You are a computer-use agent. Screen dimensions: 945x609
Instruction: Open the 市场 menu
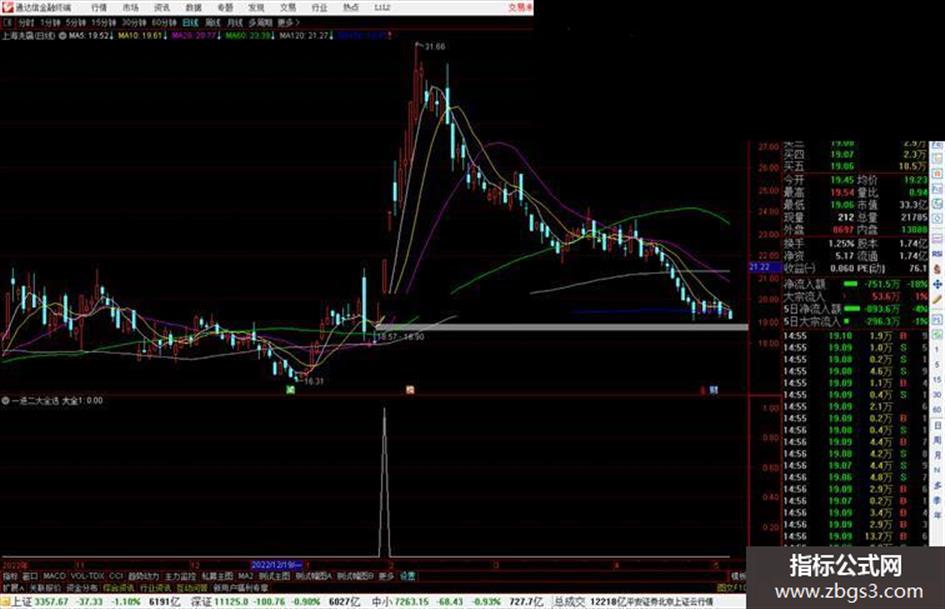pyautogui.click(x=130, y=7)
